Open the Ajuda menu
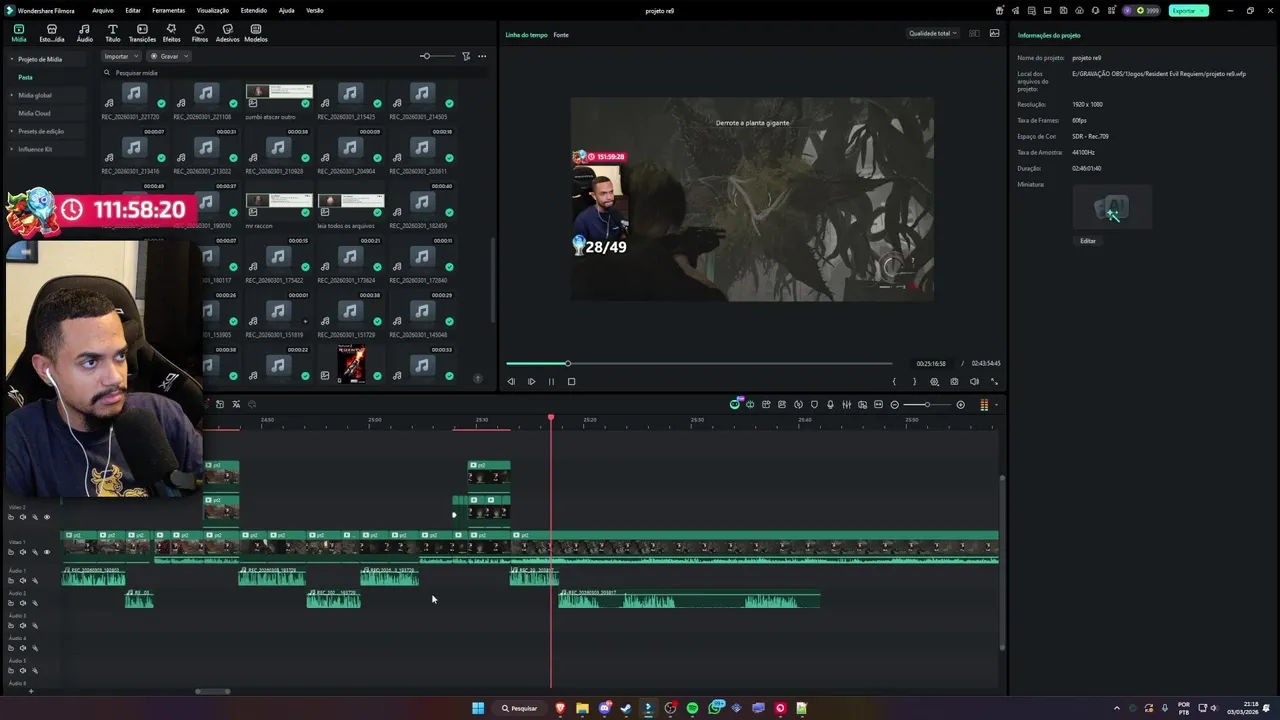The height and width of the screenshot is (720, 1280). (286, 10)
